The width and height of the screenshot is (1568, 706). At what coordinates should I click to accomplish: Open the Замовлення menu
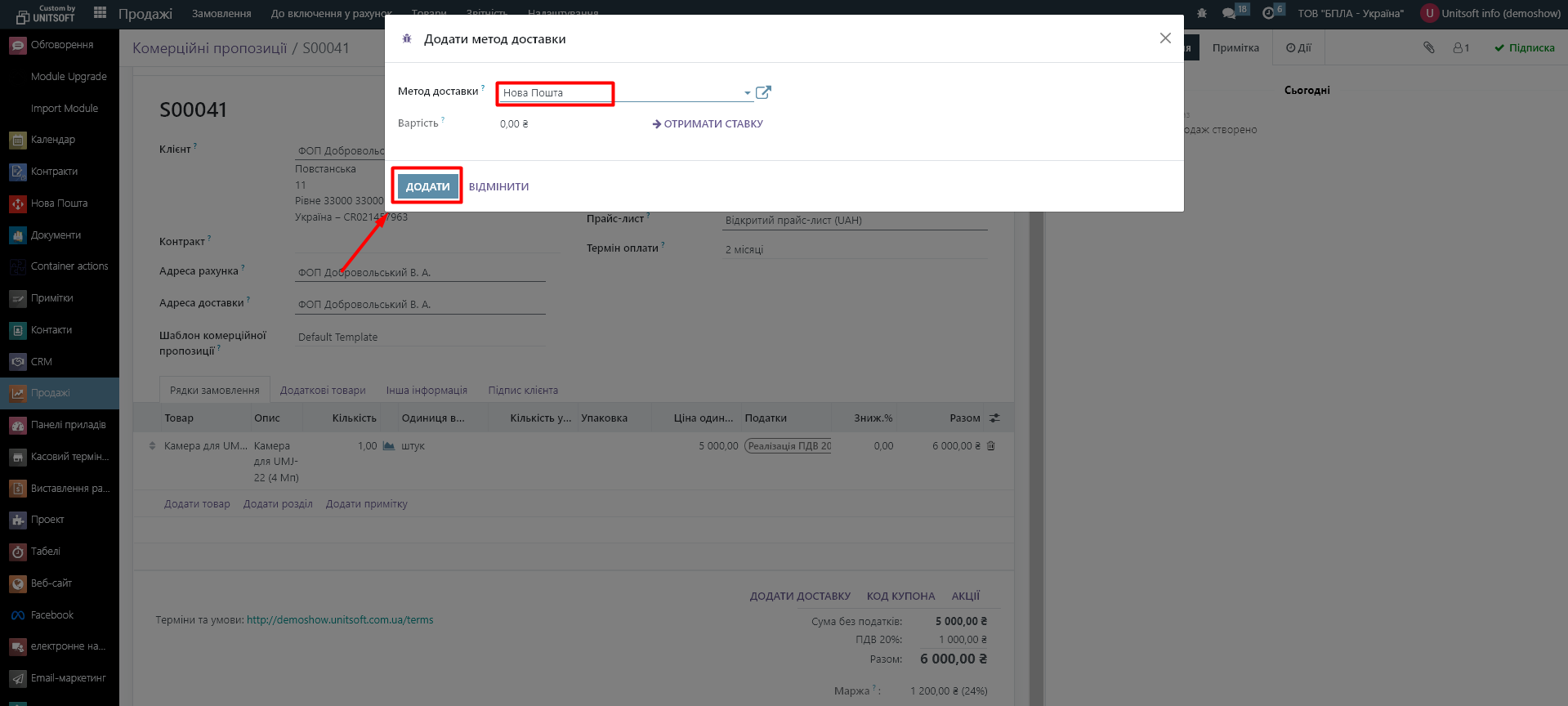[x=221, y=13]
